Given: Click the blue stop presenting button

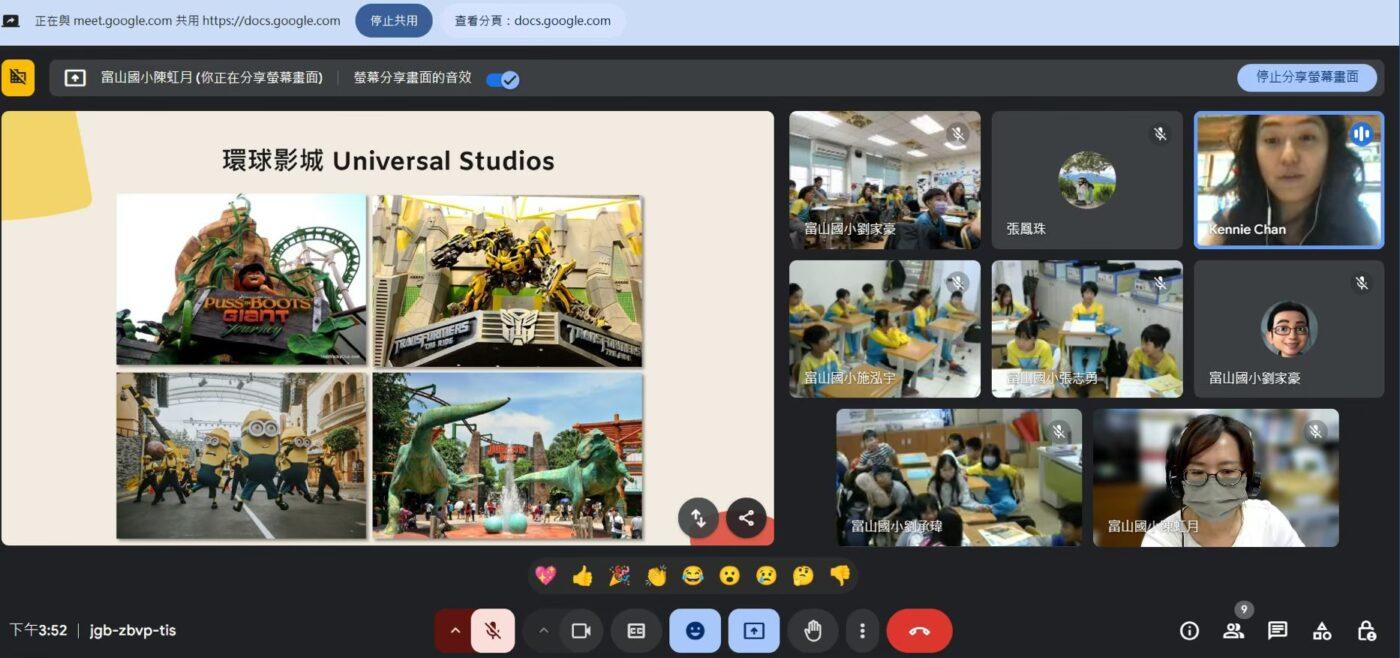Looking at the screenshot, I should [1307, 77].
